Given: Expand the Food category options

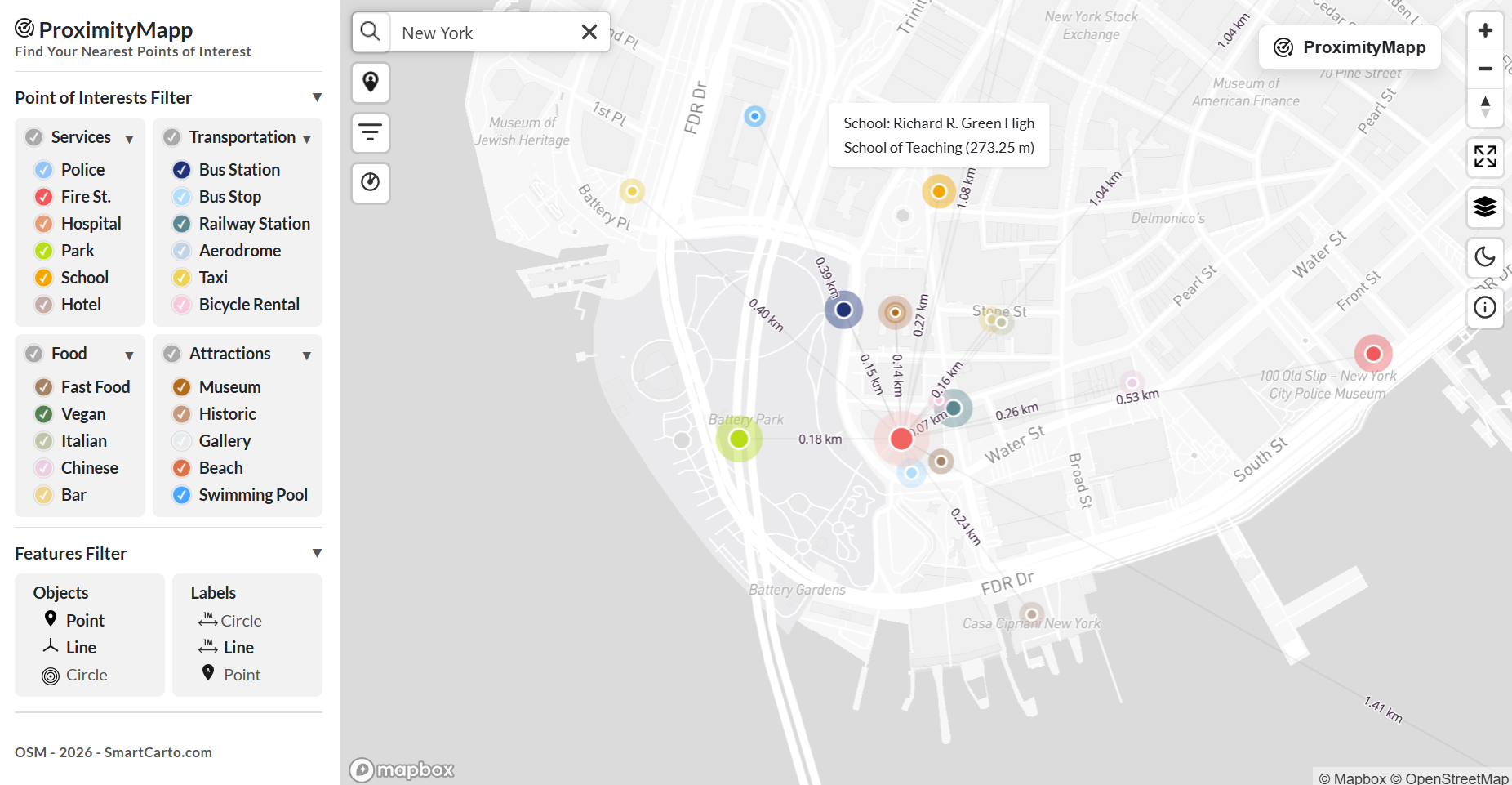Looking at the screenshot, I should coord(130,355).
